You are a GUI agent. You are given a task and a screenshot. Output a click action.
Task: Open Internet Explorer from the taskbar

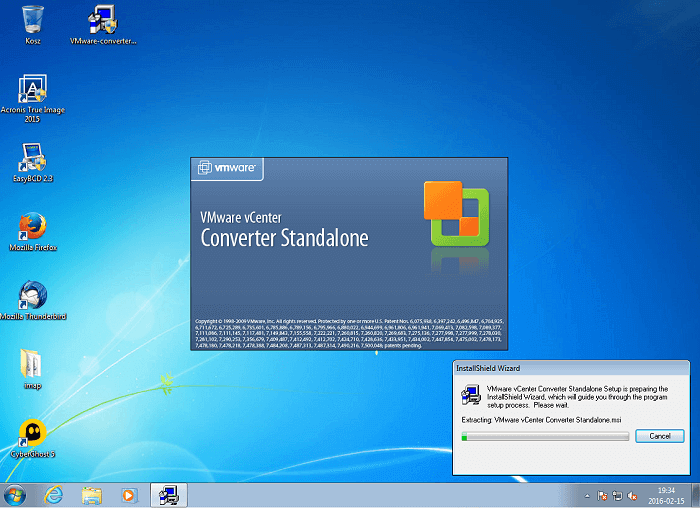pos(54,495)
